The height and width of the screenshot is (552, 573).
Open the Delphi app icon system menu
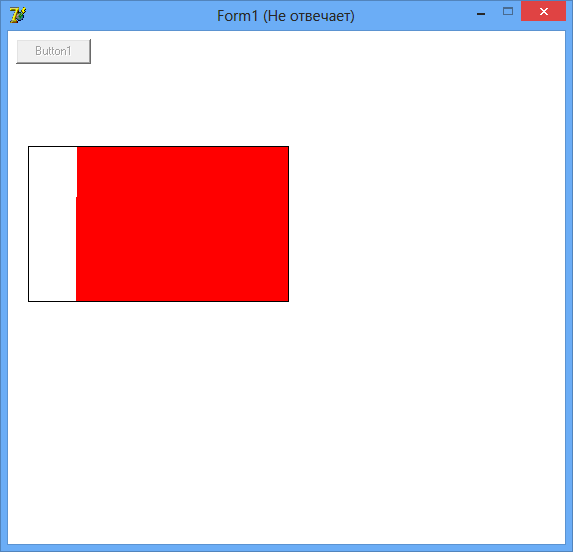click(x=18, y=16)
